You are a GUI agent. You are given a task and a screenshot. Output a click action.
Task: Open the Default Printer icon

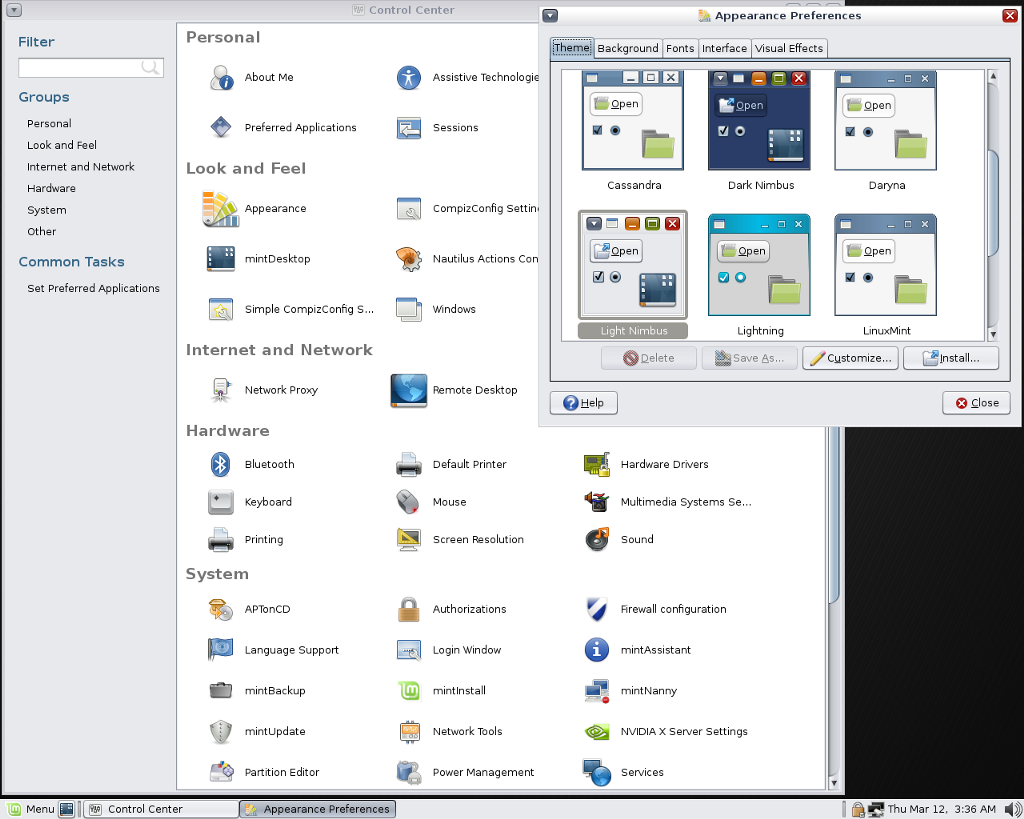(409, 464)
